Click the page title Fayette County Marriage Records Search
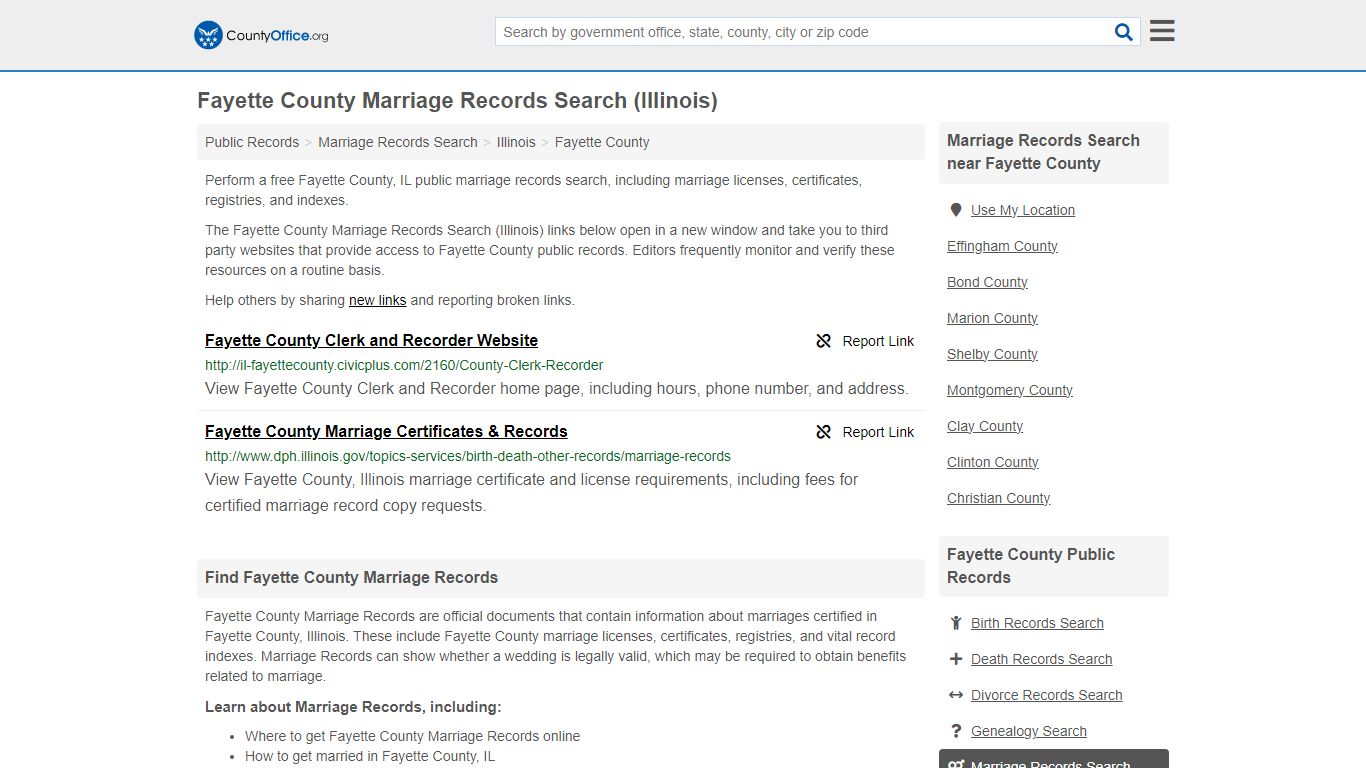Viewport: 1366px width, 768px height. pyautogui.click(x=457, y=101)
